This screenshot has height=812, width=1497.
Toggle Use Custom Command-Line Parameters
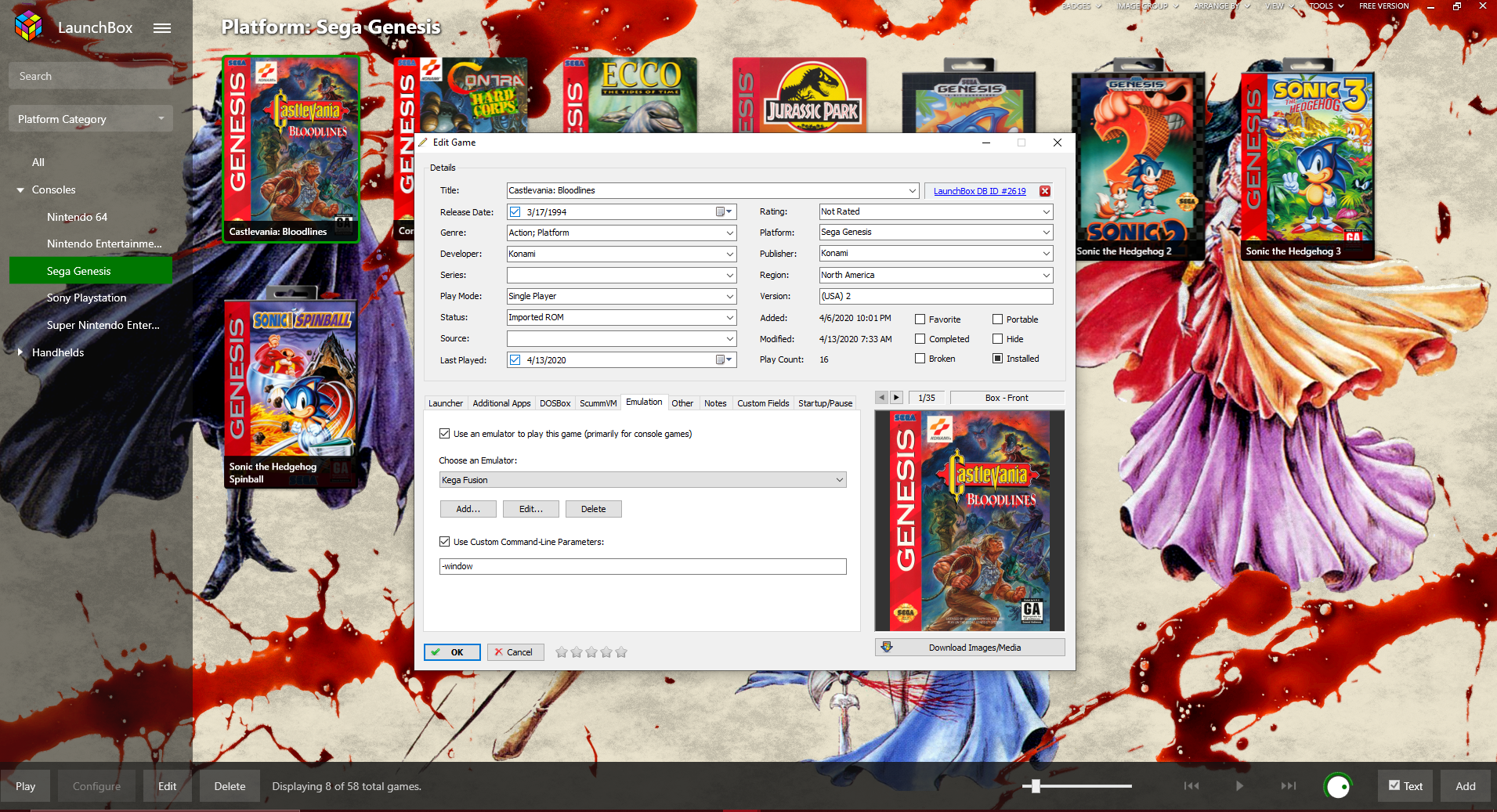click(x=445, y=542)
